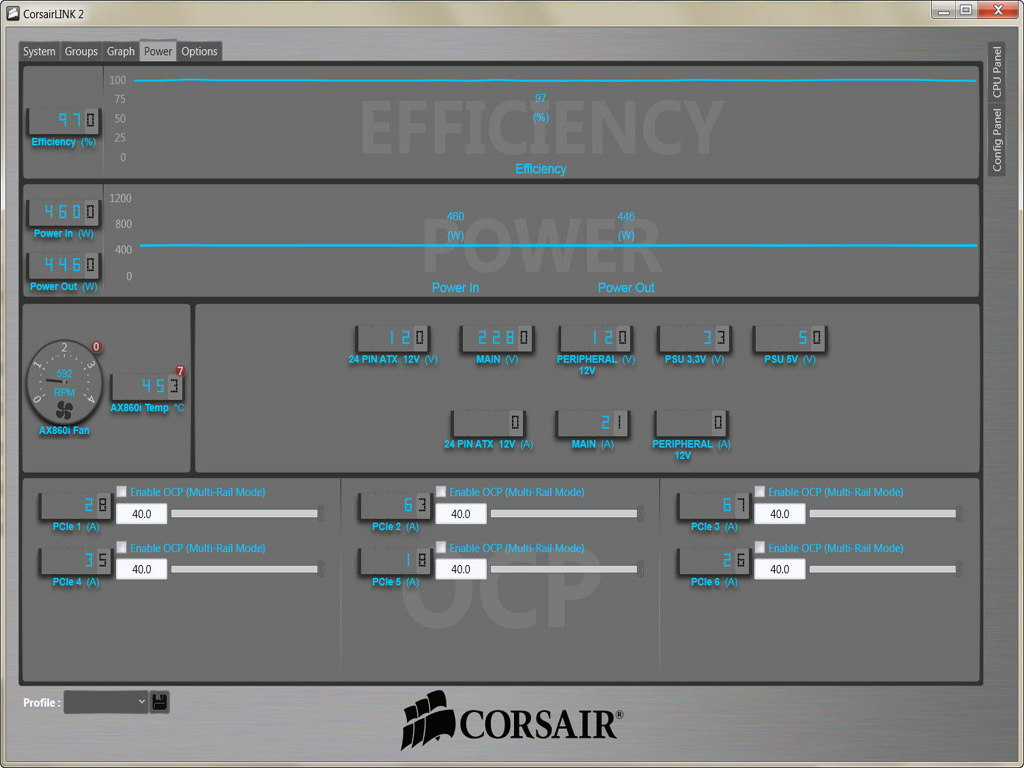Click the save profile floppy disk icon
This screenshot has height=768, width=1024.
159,702
